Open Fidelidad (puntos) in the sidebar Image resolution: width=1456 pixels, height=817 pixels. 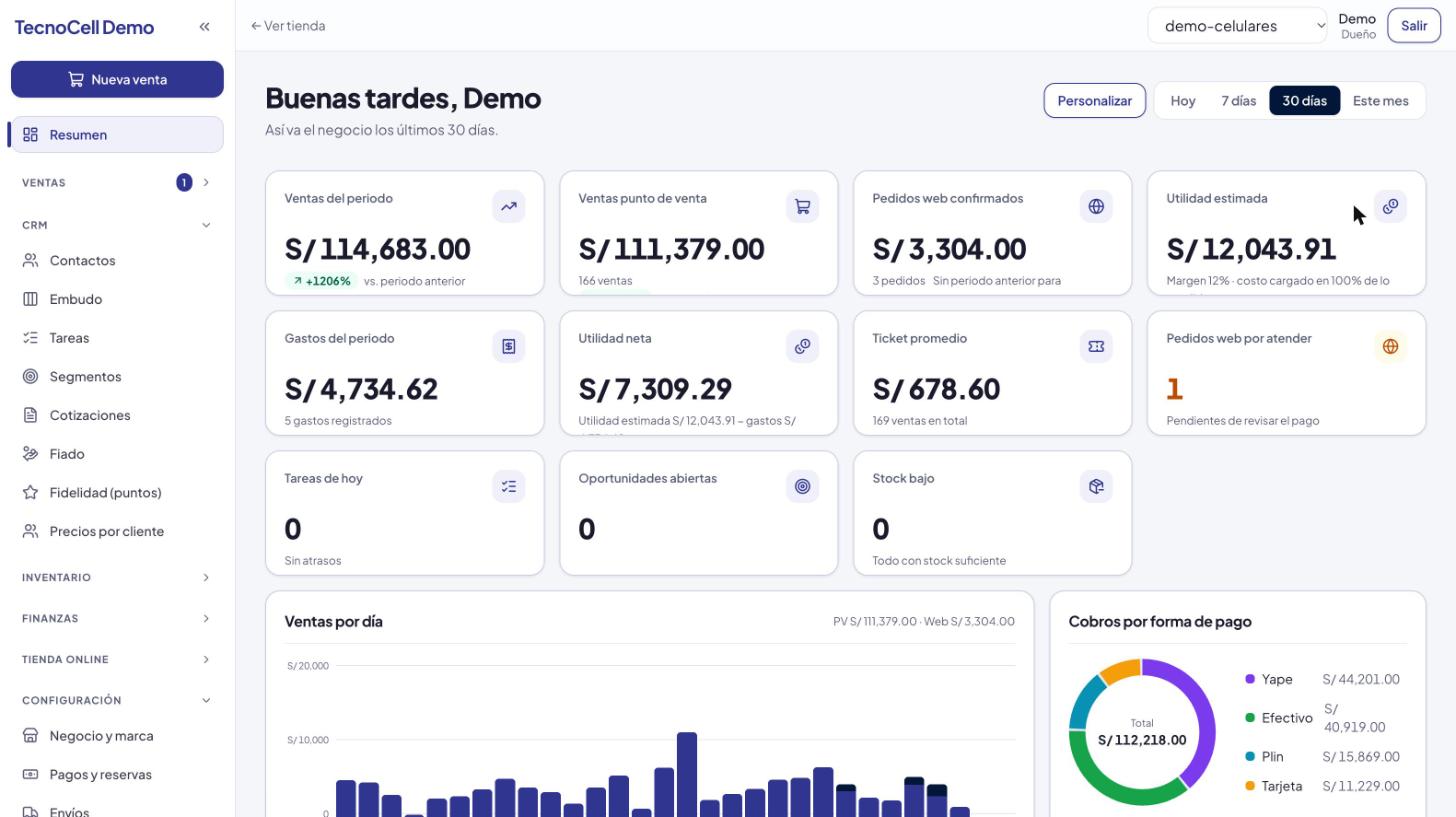117,492
